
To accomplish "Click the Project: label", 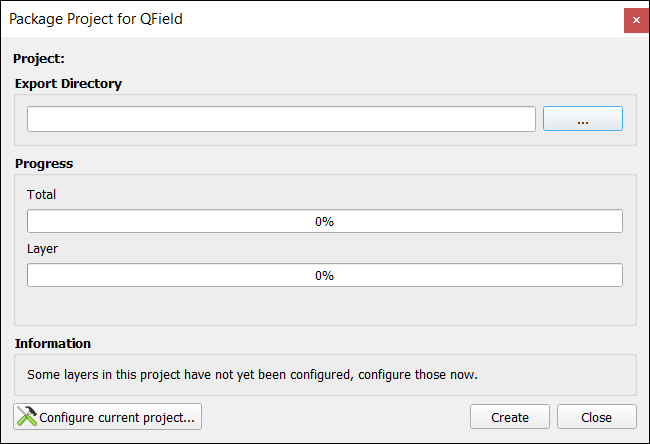I will point(39,58).
